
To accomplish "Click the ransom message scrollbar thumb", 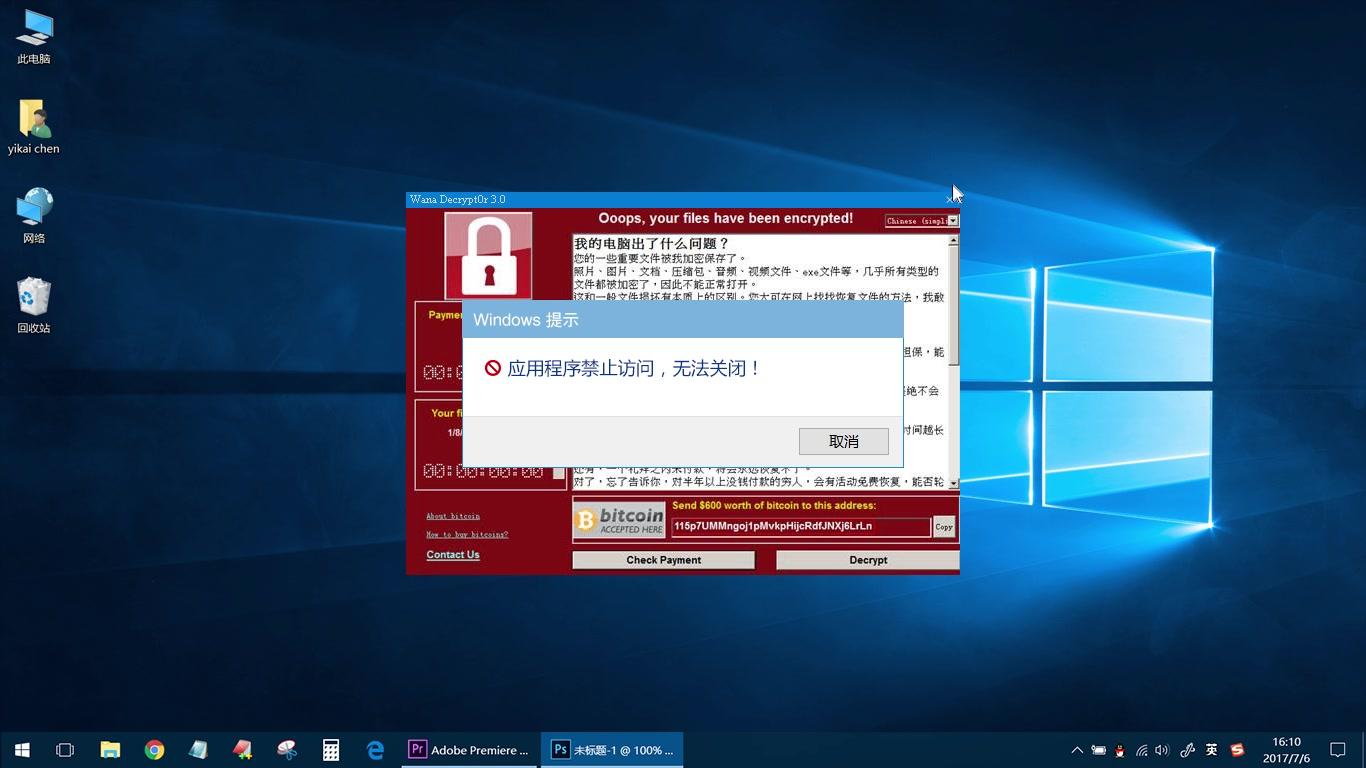I will click(953, 305).
